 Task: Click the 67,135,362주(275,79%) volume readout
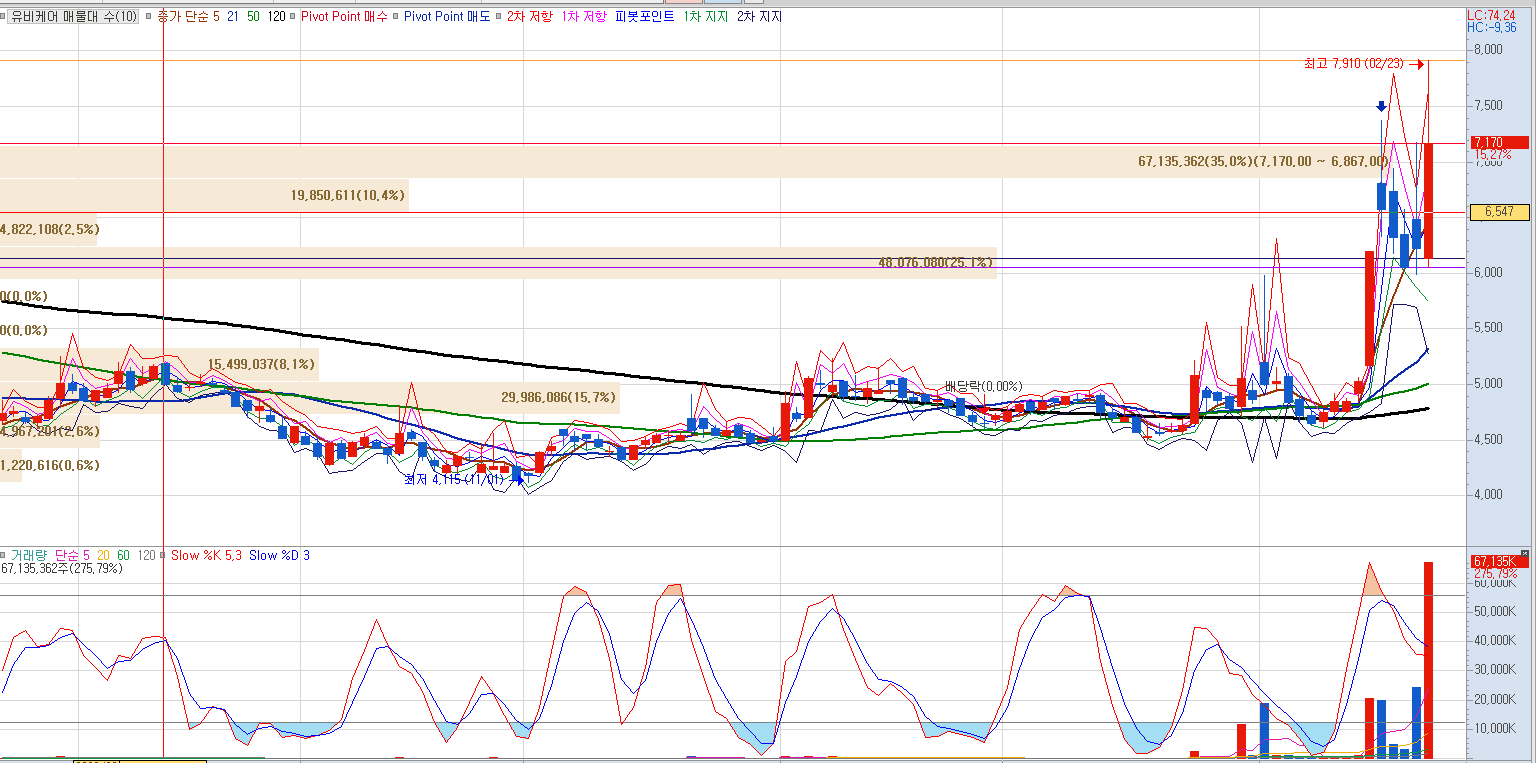pyautogui.click(x=62, y=568)
